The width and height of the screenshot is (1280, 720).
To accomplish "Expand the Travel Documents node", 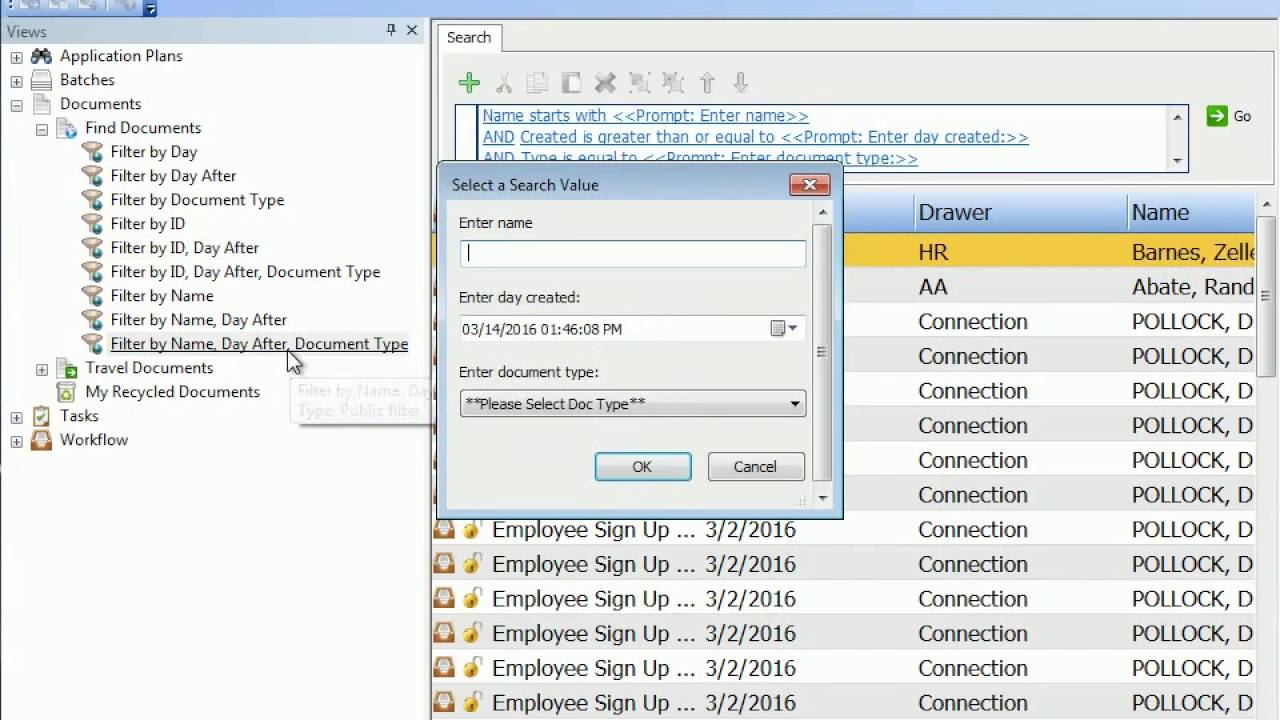I will click(42, 369).
